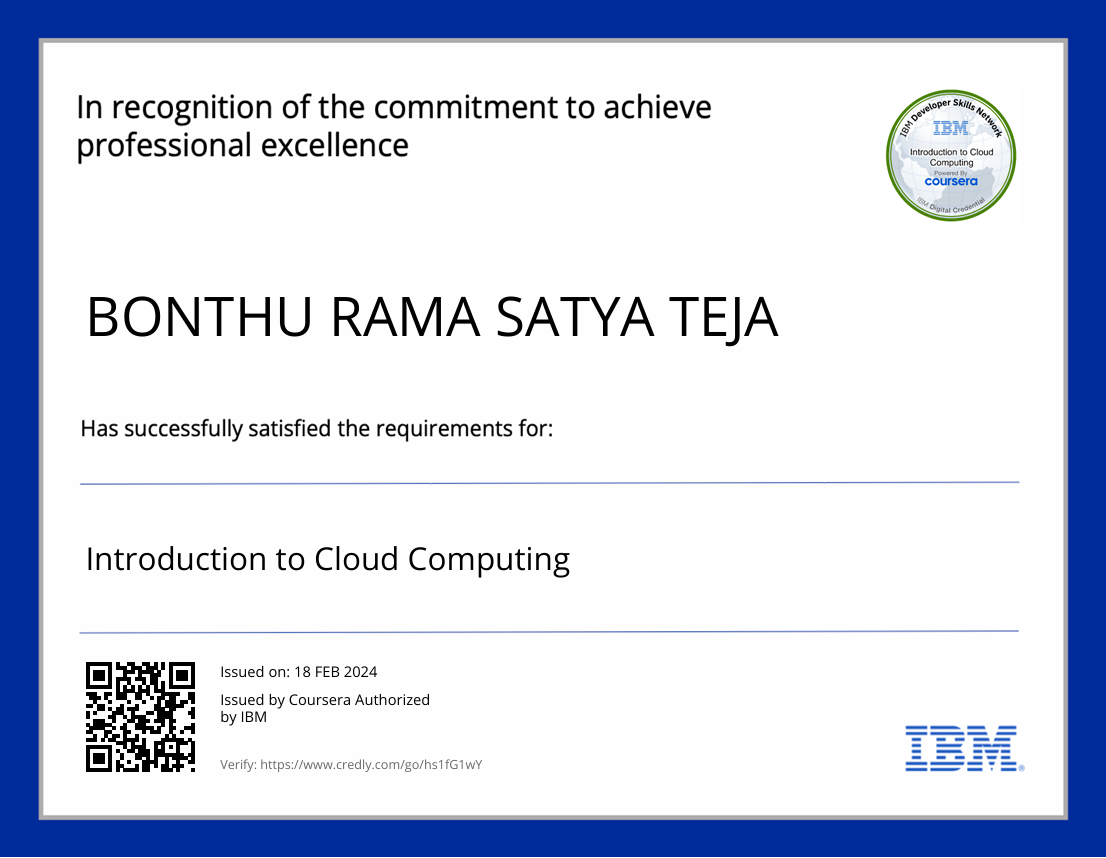
Task: Select the IBM logo at bottom right
Action: (x=958, y=749)
